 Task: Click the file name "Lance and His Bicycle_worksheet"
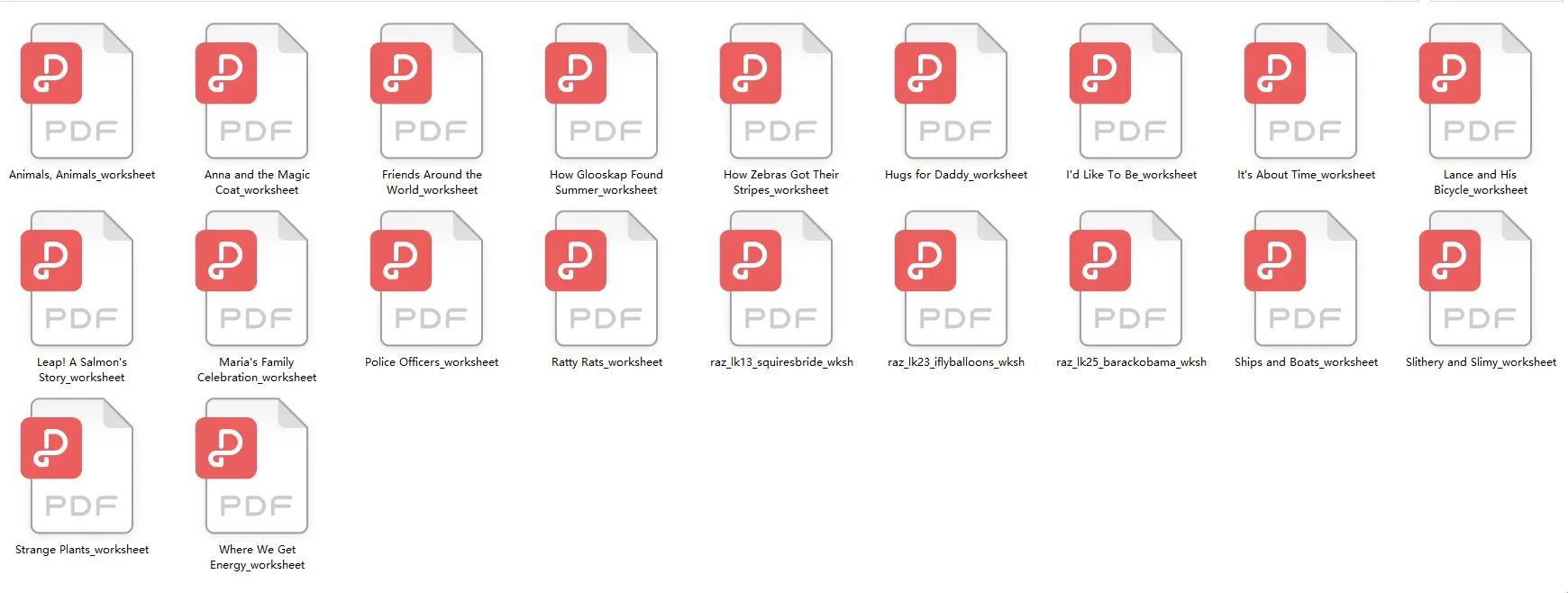[x=1481, y=182]
